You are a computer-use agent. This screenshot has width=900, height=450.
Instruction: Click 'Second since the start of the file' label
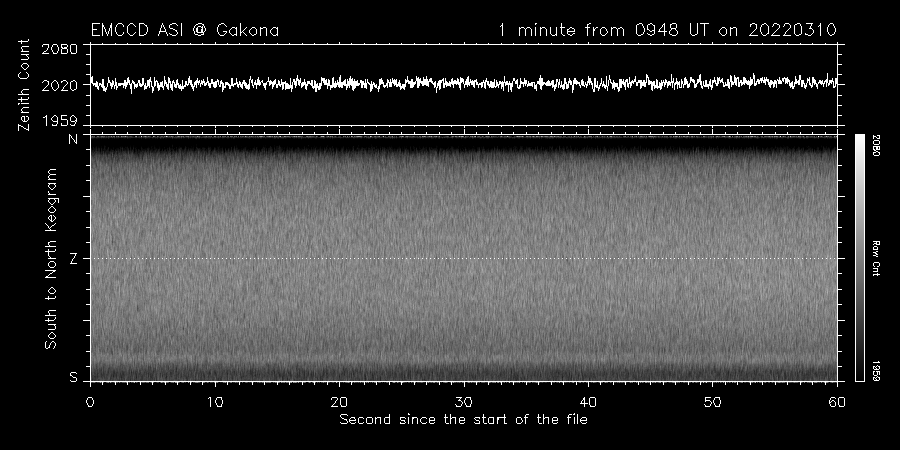(x=463, y=420)
